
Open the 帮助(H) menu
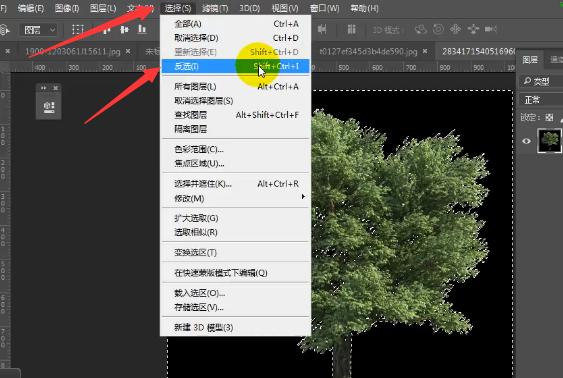tap(364, 8)
